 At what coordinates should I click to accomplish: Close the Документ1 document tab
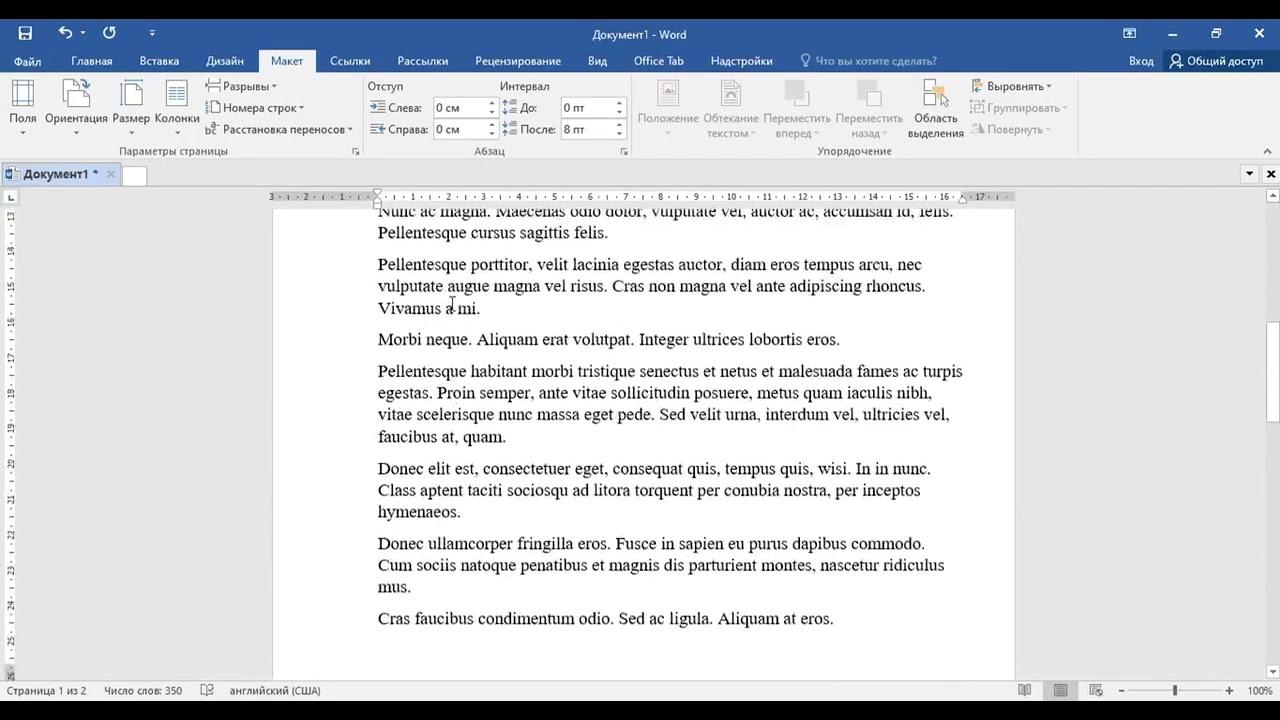[111, 174]
